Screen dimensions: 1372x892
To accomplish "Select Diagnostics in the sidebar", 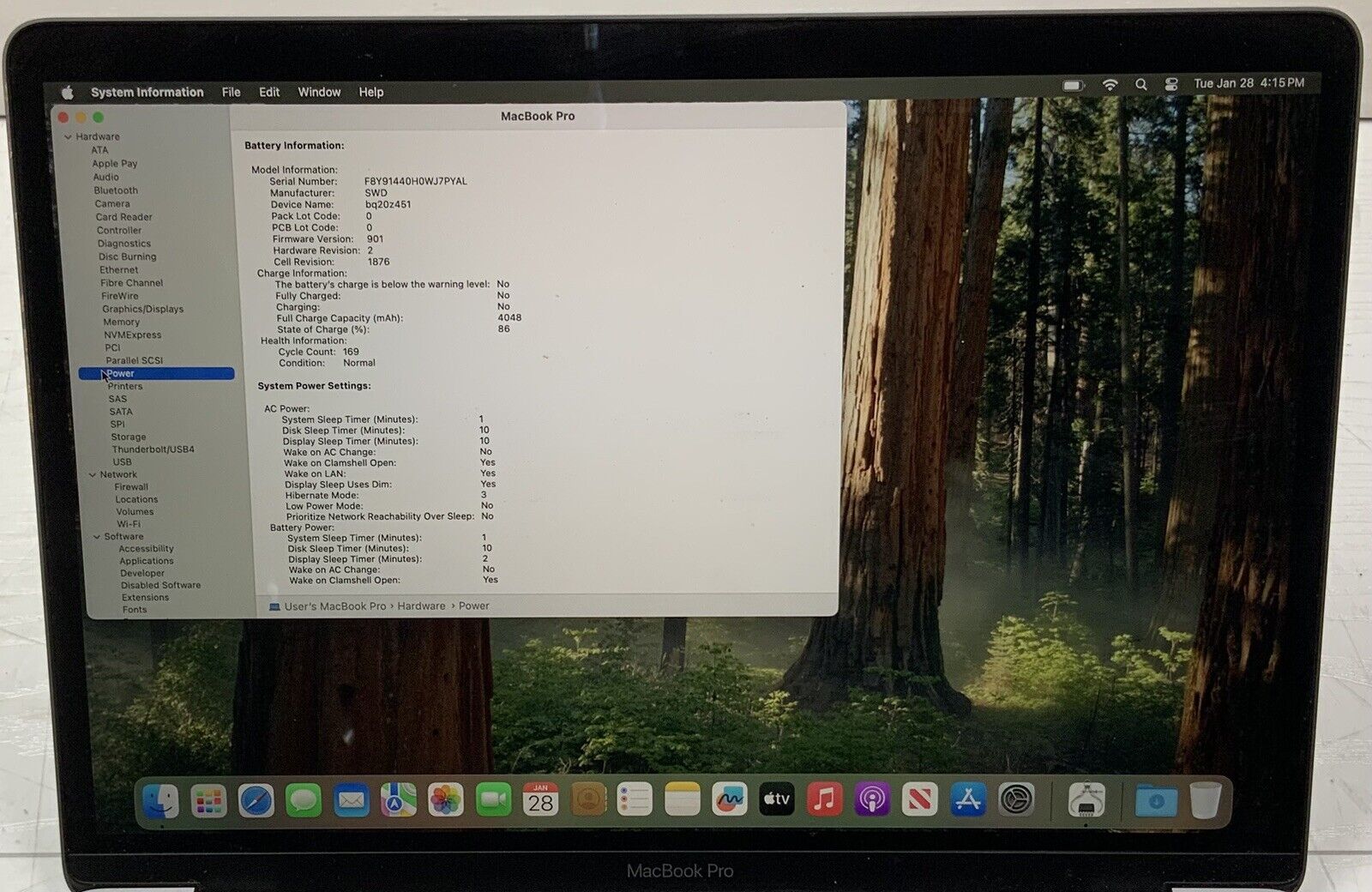I will click(x=124, y=244).
